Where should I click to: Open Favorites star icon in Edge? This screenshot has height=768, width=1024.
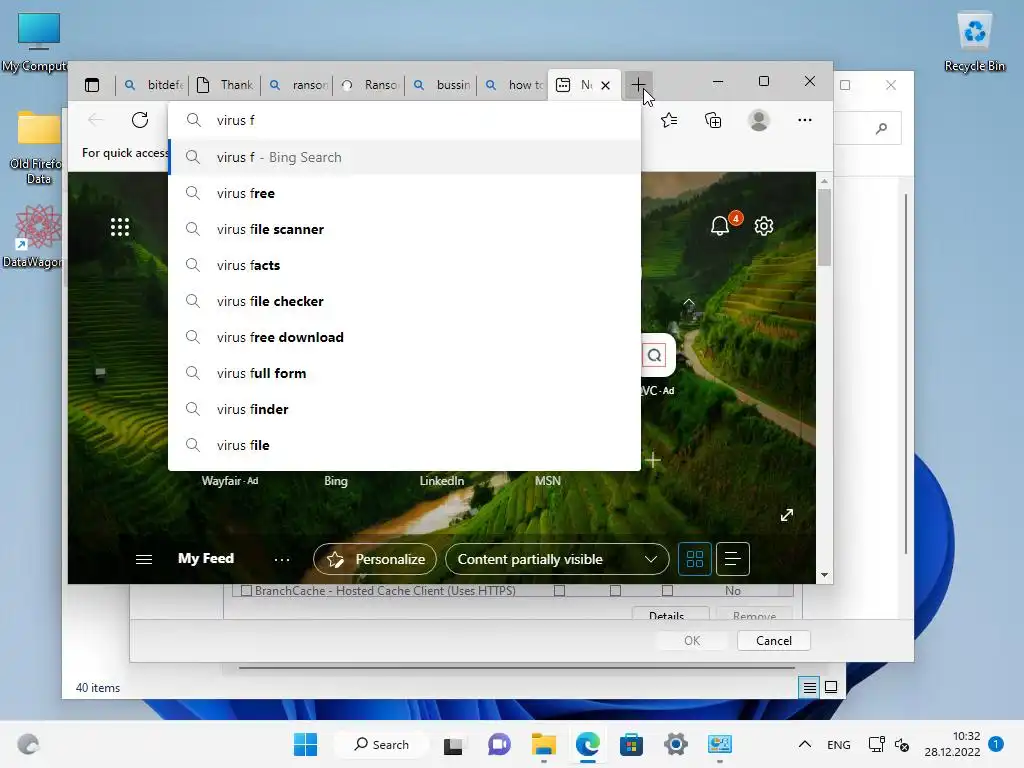point(669,120)
